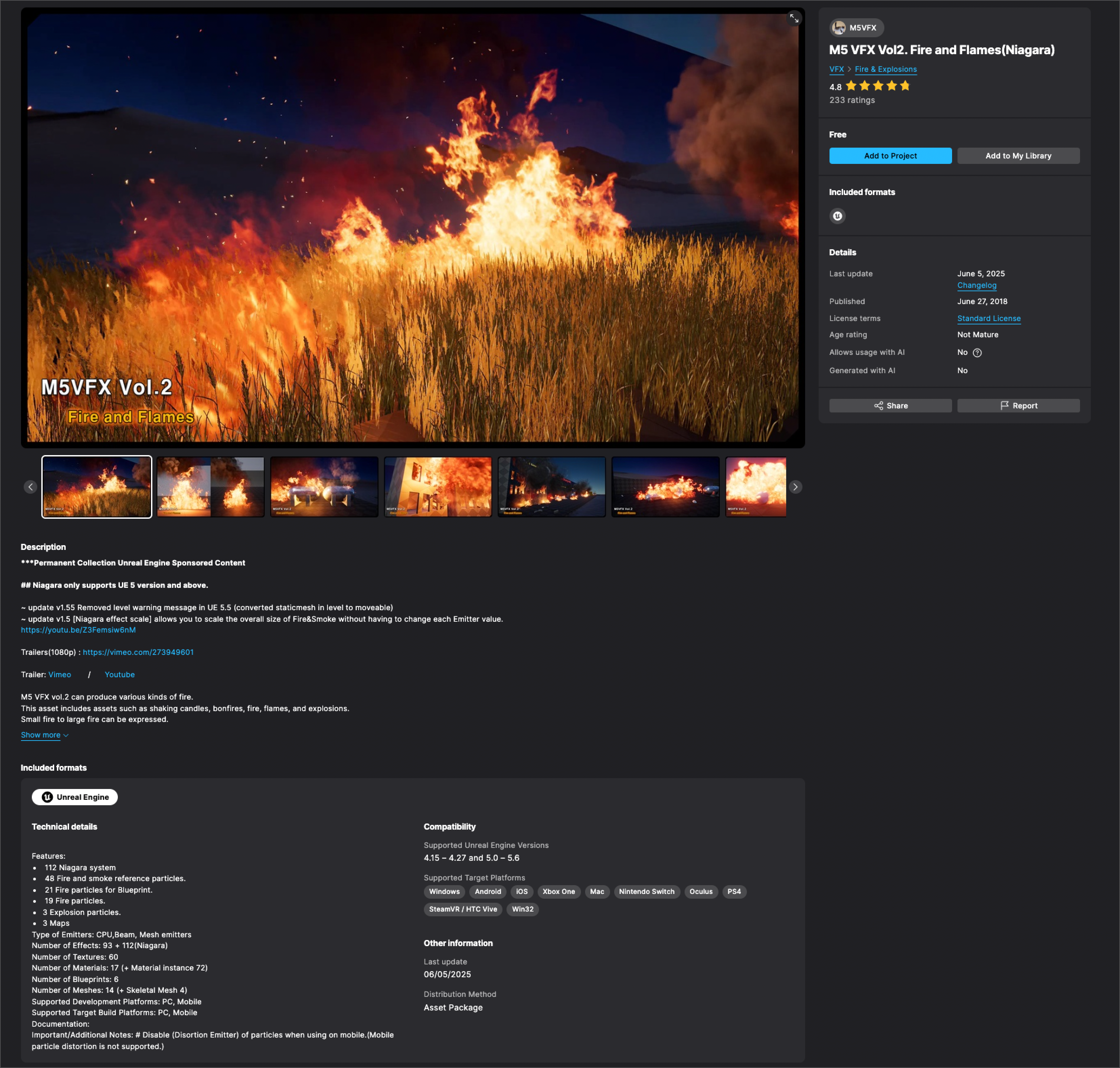
Task: Select the seventh explosion thumbnail
Action: pyautogui.click(x=756, y=487)
